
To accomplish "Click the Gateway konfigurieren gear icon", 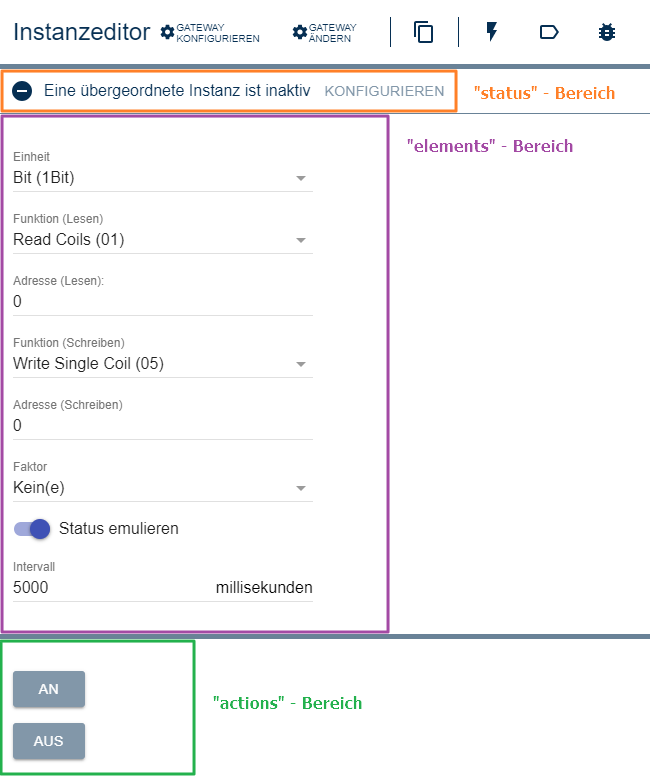I will click(x=167, y=33).
